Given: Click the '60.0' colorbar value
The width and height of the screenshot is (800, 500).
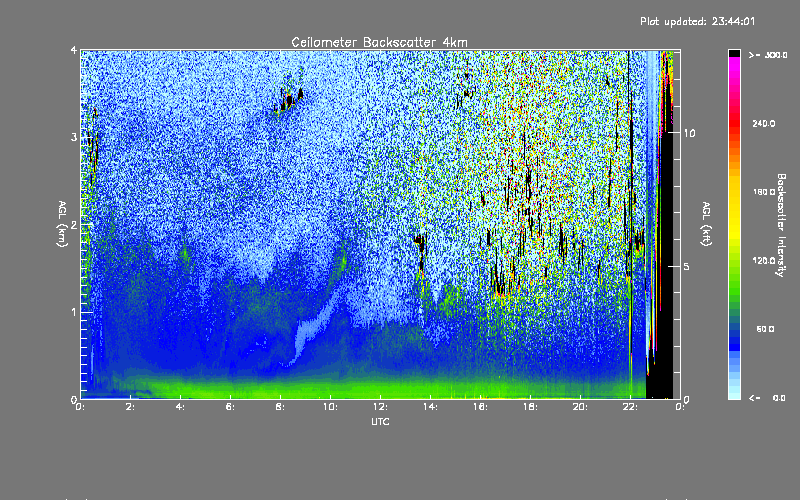Looking at the screenshot, I should 765,329.
